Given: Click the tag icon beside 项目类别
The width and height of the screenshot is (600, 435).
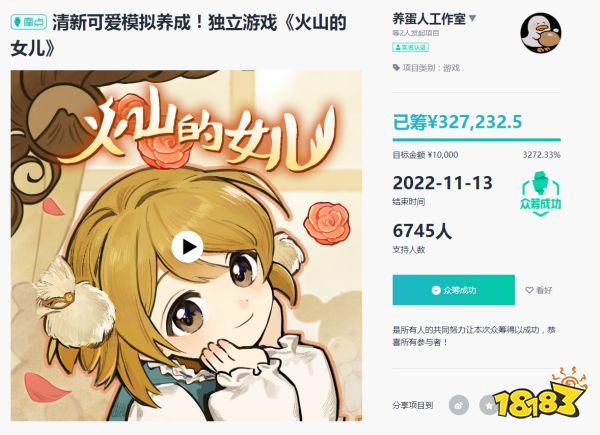Looking at the screenshot, I should click(x=396, y=68).
